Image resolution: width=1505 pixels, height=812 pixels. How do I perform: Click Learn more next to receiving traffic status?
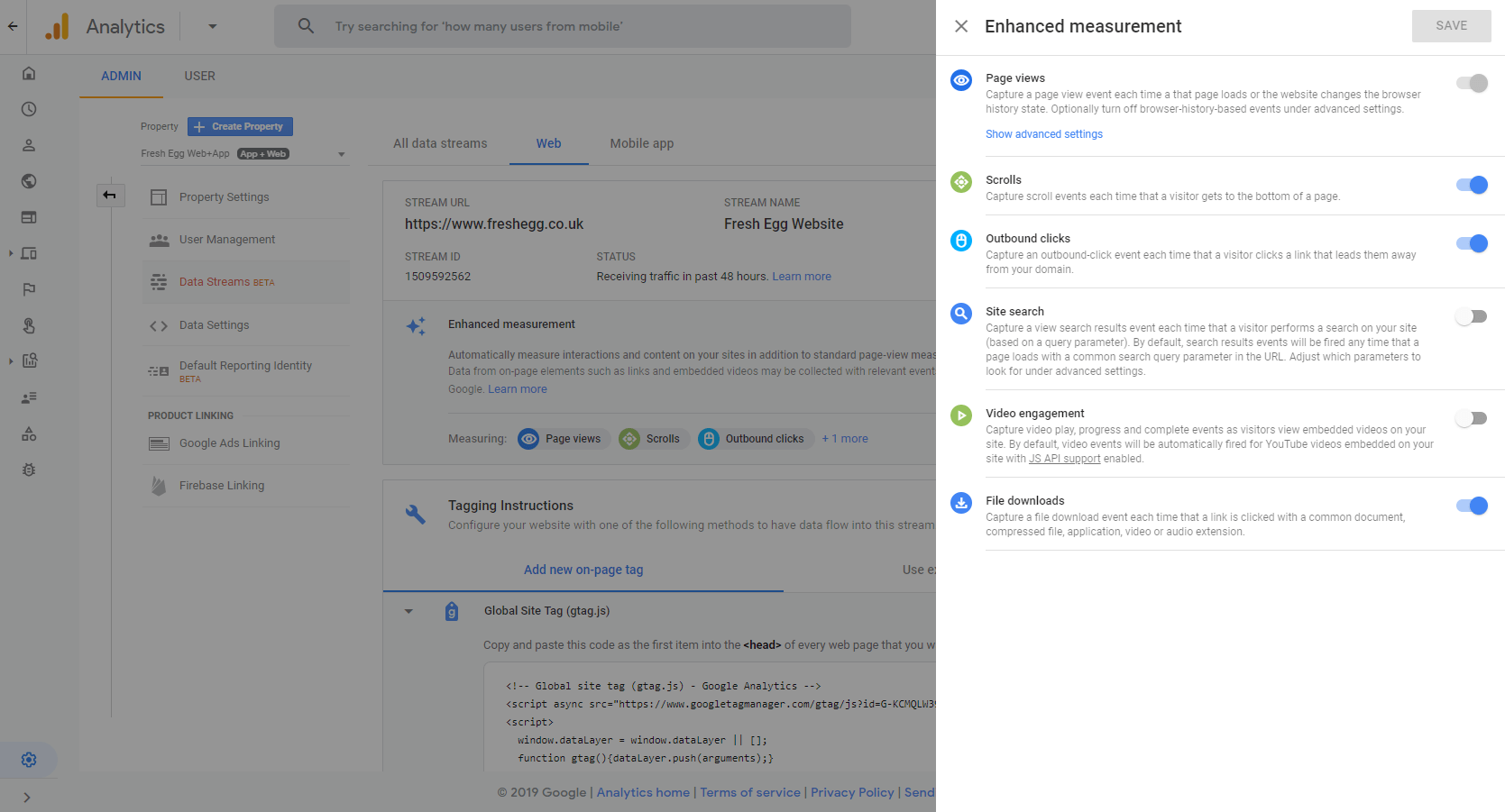(x=802, y=277)
